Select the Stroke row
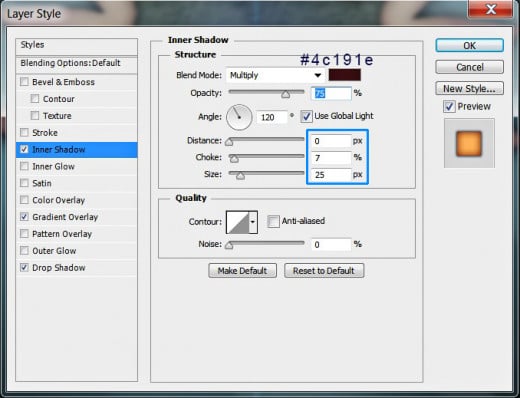This screenshot has height=398, width=520. coord(76,133)
